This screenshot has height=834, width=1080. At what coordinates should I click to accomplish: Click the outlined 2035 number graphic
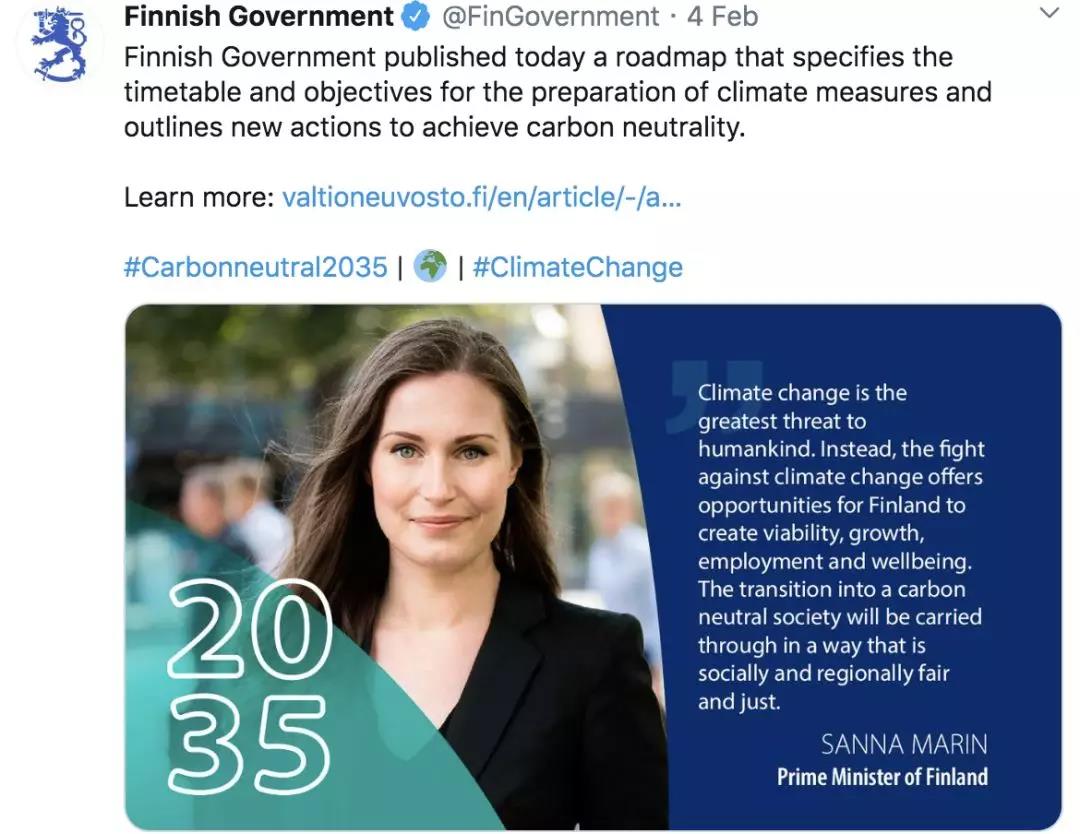(249, 687)
